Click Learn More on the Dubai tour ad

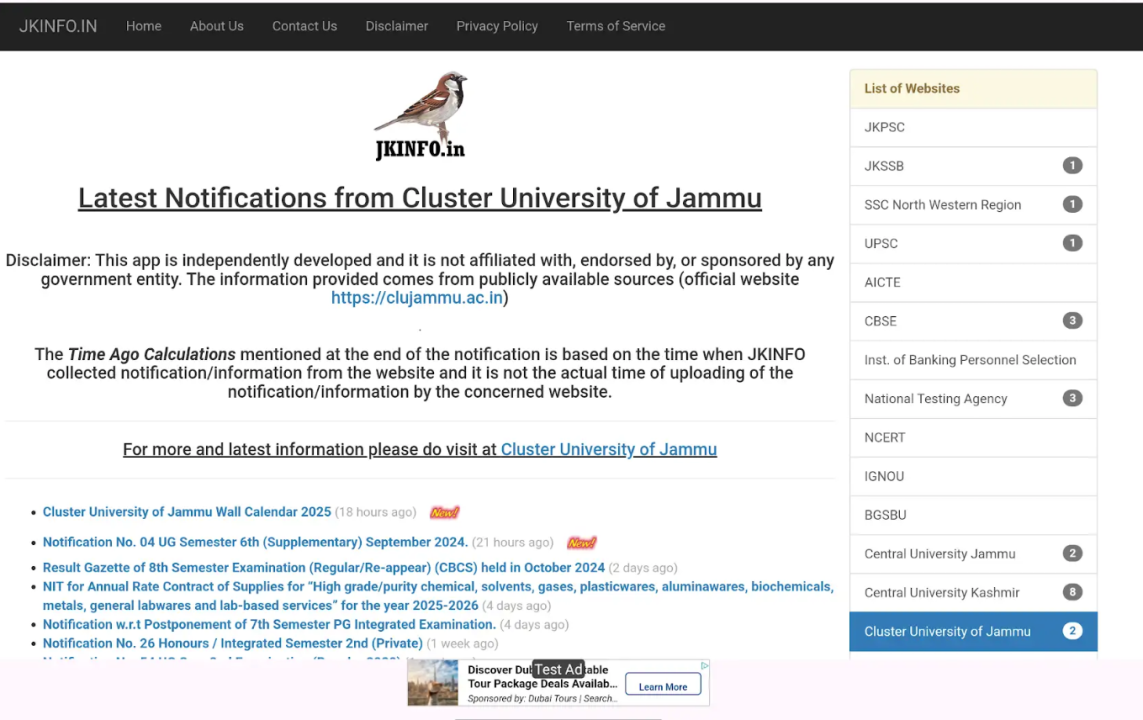point(663,686)
